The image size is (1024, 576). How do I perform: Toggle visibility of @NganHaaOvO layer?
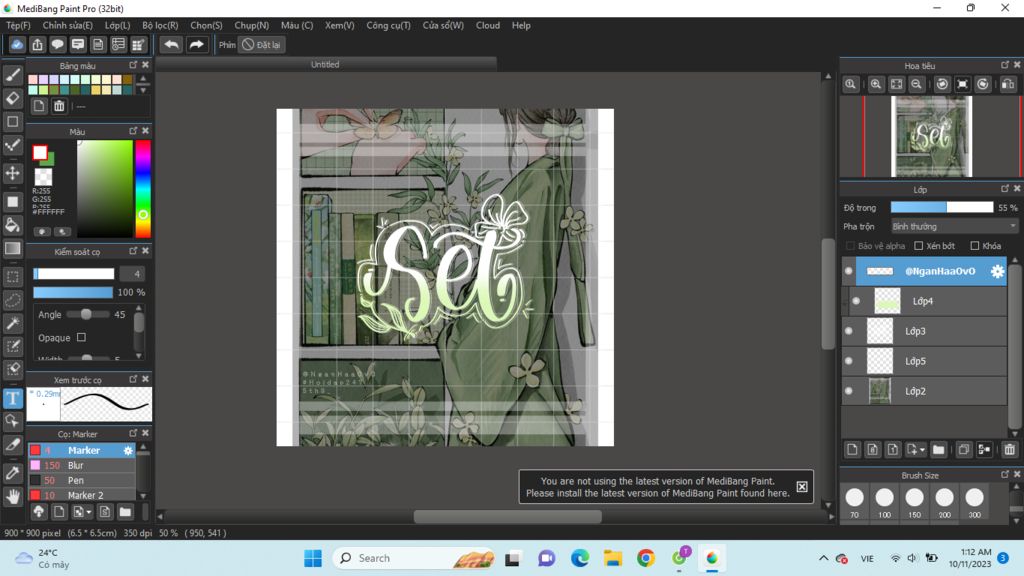848,271
